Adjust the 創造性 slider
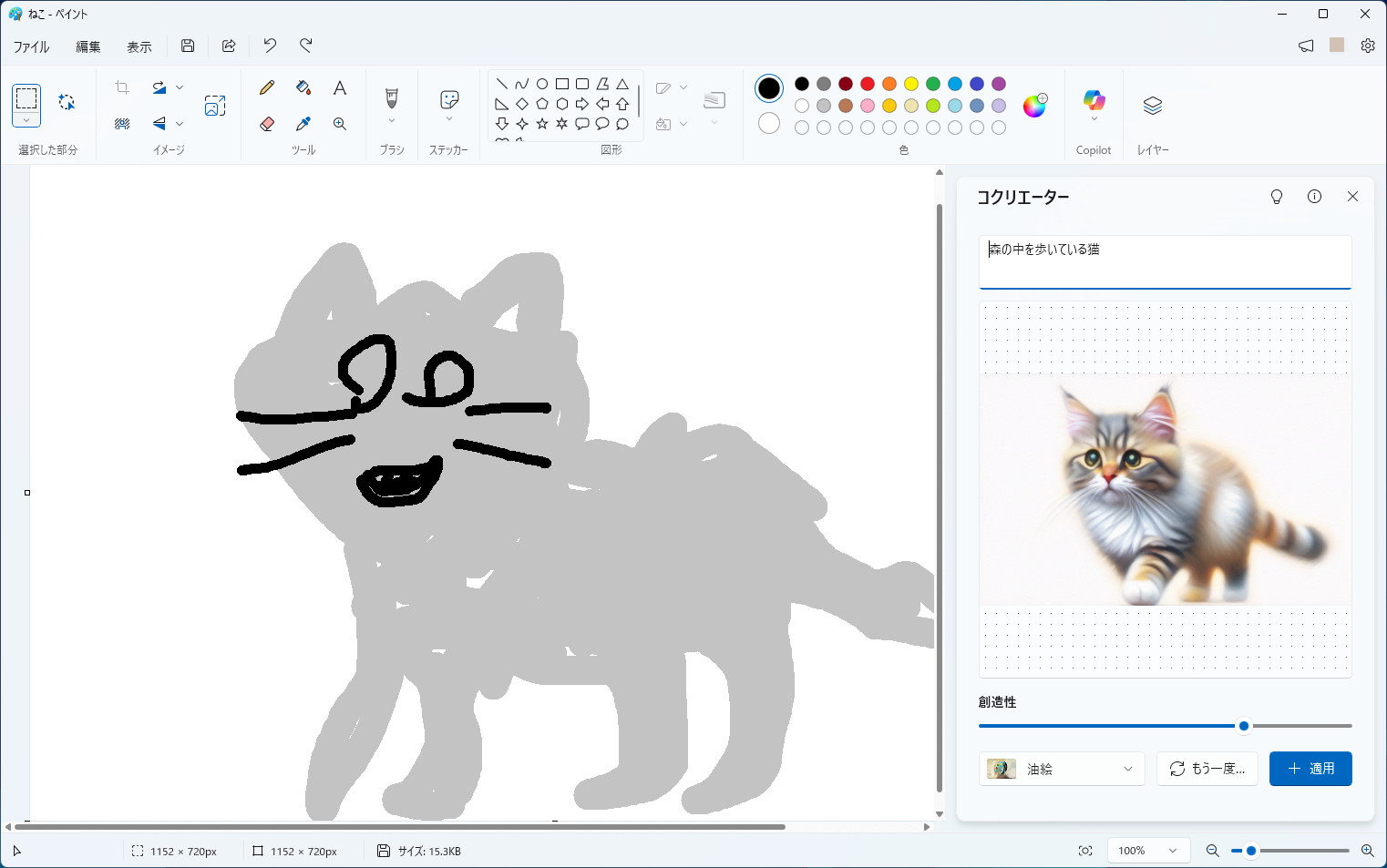The image size is (1387, 868). 1243,726
